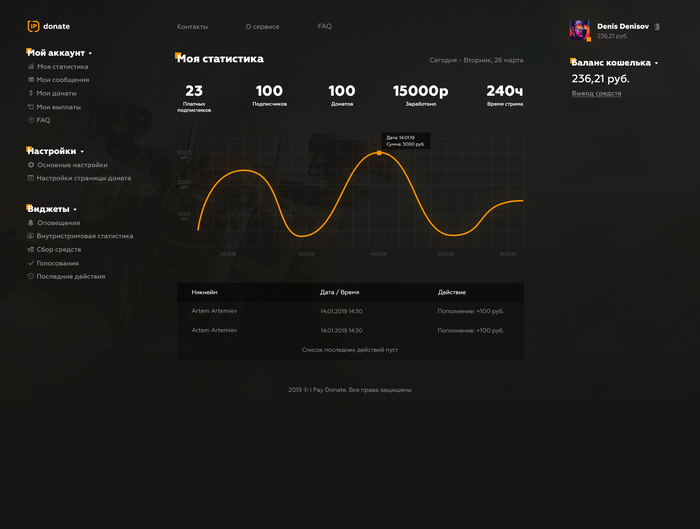This screenshot has height=529, width=700.
Task: Click the small icon next to Denis Denisov
Action: click(x=657, y=27)
